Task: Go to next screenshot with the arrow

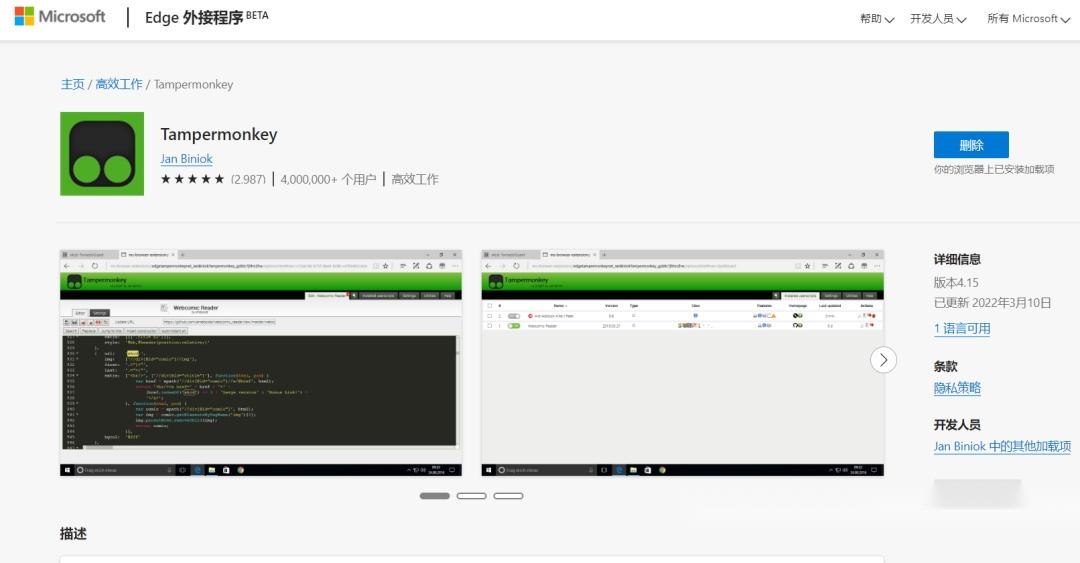Action: pos(883,360)
